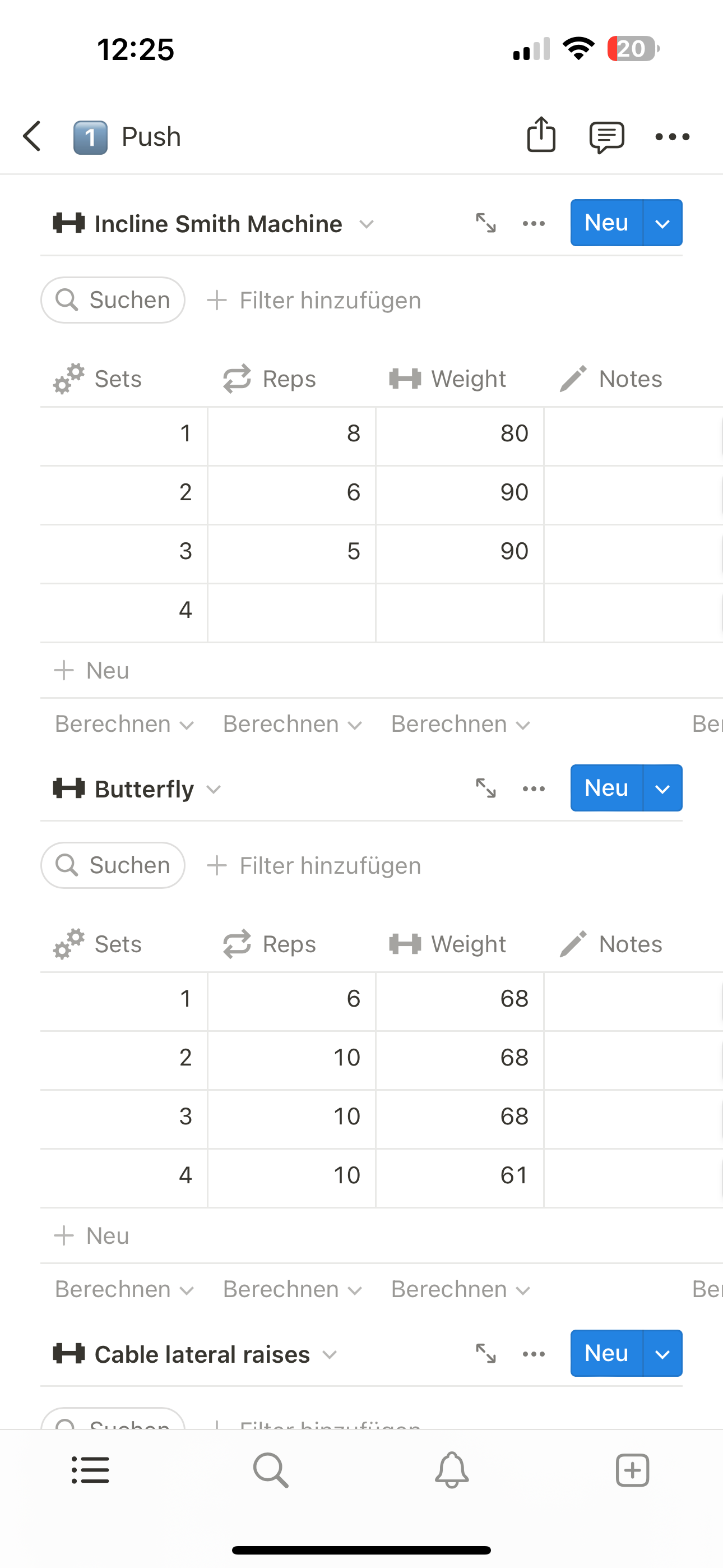The width and height of the screenshot is (723, 1568).
Task: Add a row with + Neu under Butterfly
Action: 91,1235
